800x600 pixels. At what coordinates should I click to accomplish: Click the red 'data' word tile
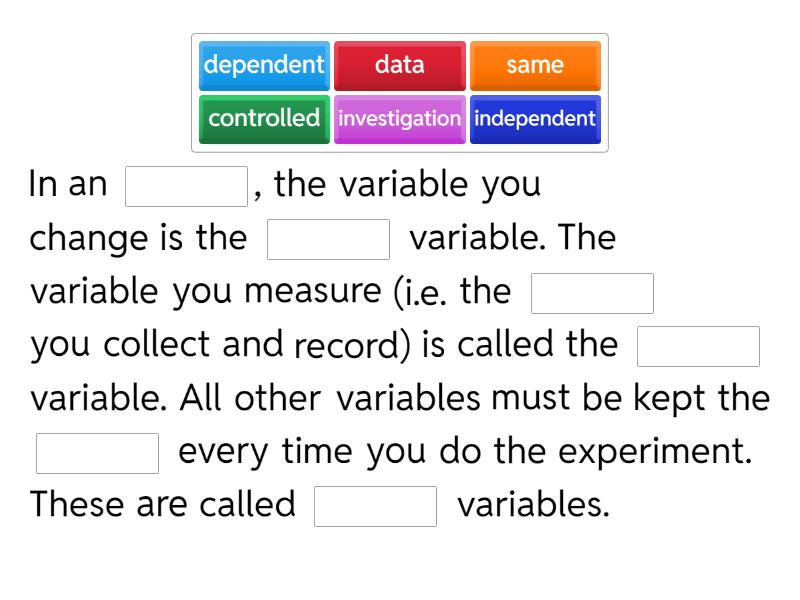tap(400, 66)
